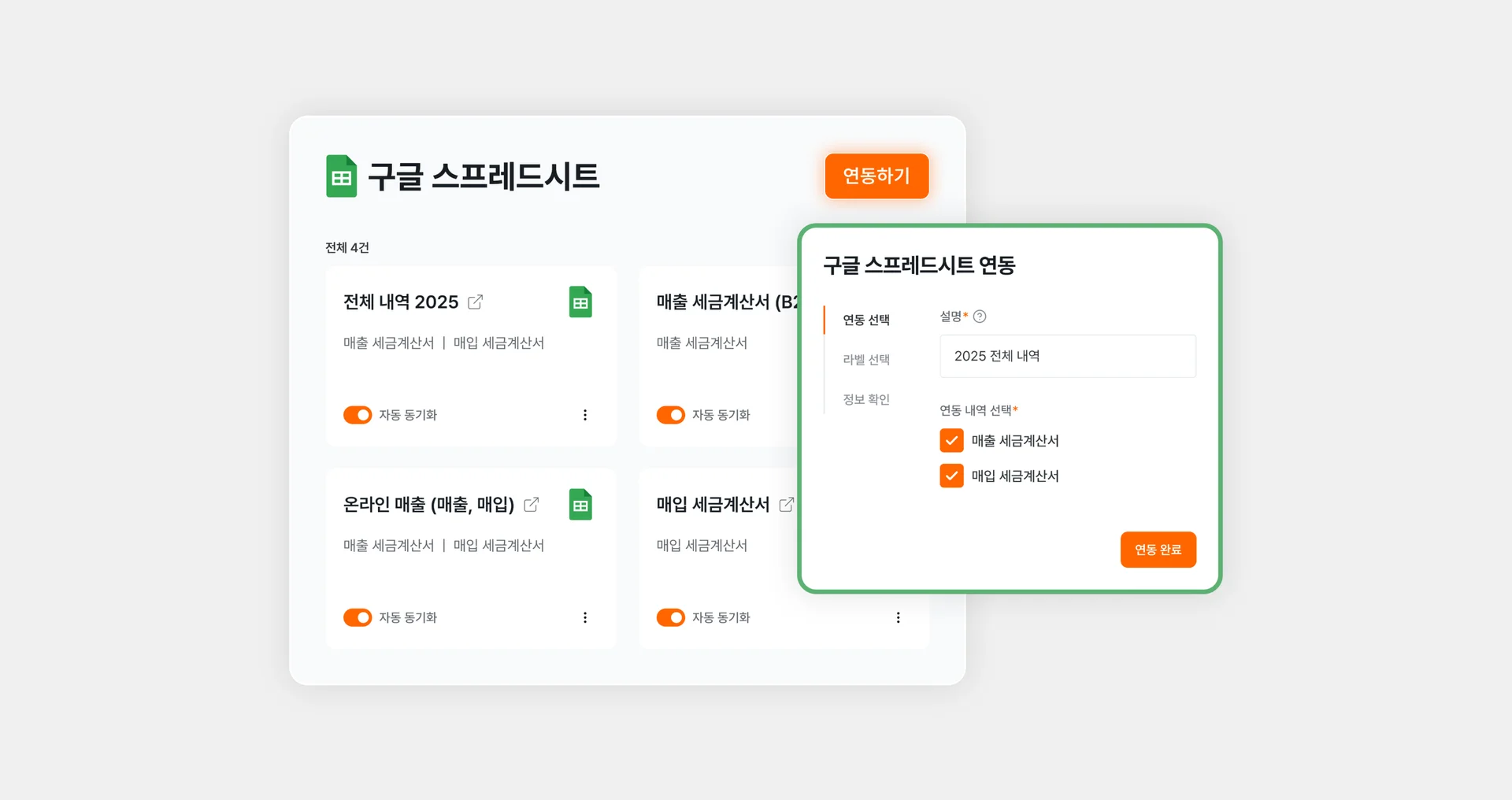Open the 온라인 매출 external link icon
Image resolution: width=1512 pixels, height=800 pixels.
point(532,504)
